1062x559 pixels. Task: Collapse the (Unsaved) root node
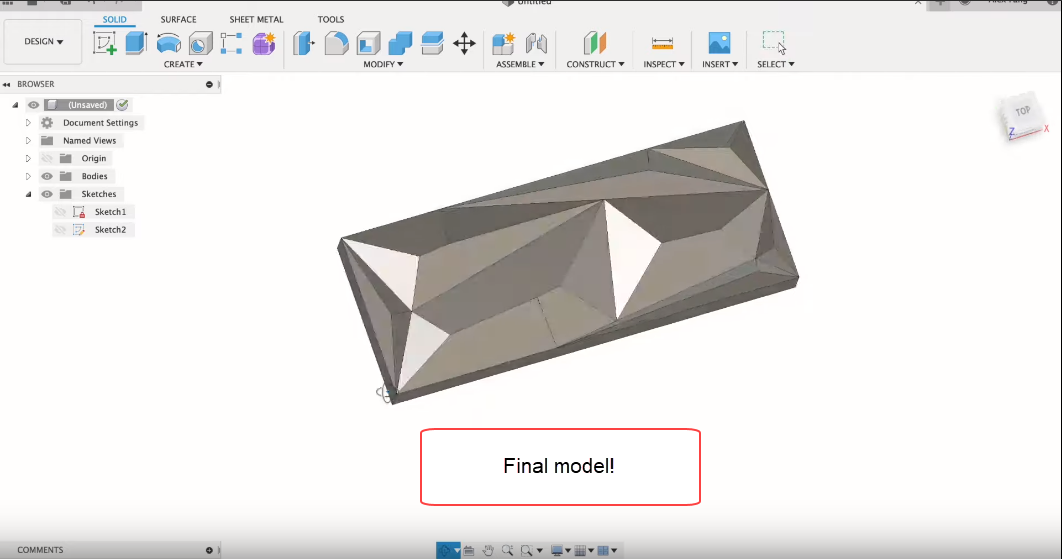tap(15, 105)
